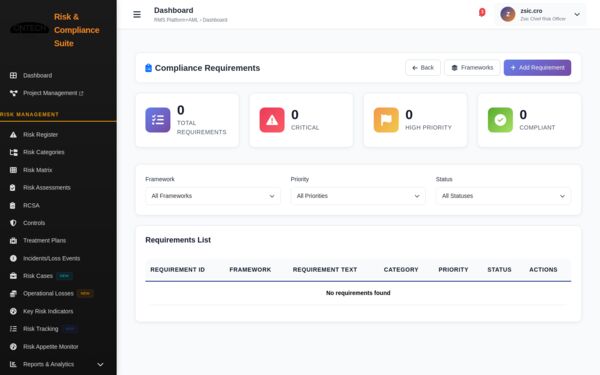Click the Compliant green checkmark icon
Screen dimensions: 600x375
pyautogui.click(x=500, y=120)
